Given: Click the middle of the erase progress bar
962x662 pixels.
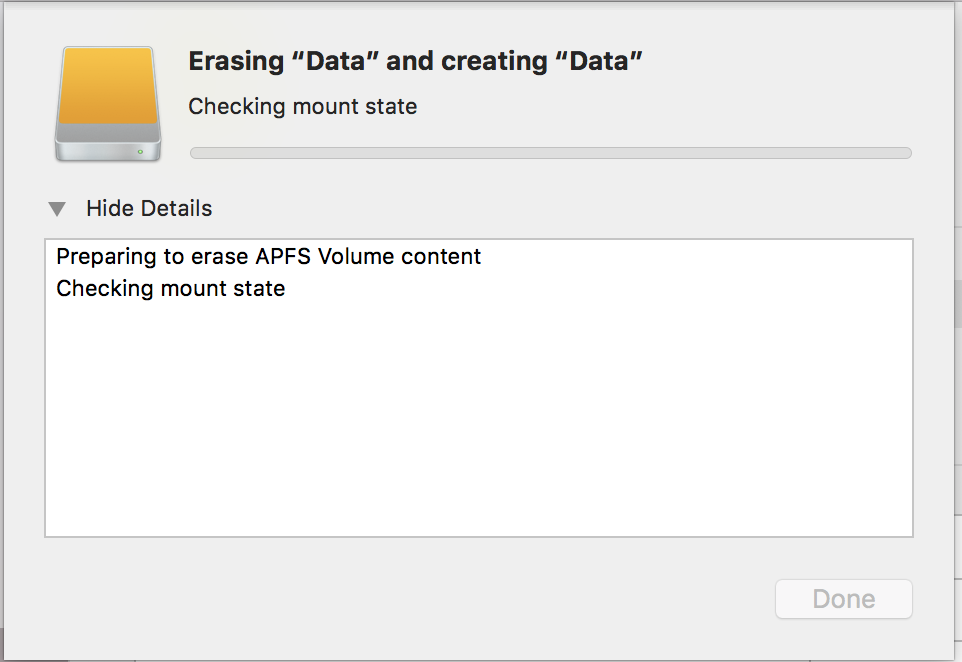Looking at the screenshot, I should [550, 153].
